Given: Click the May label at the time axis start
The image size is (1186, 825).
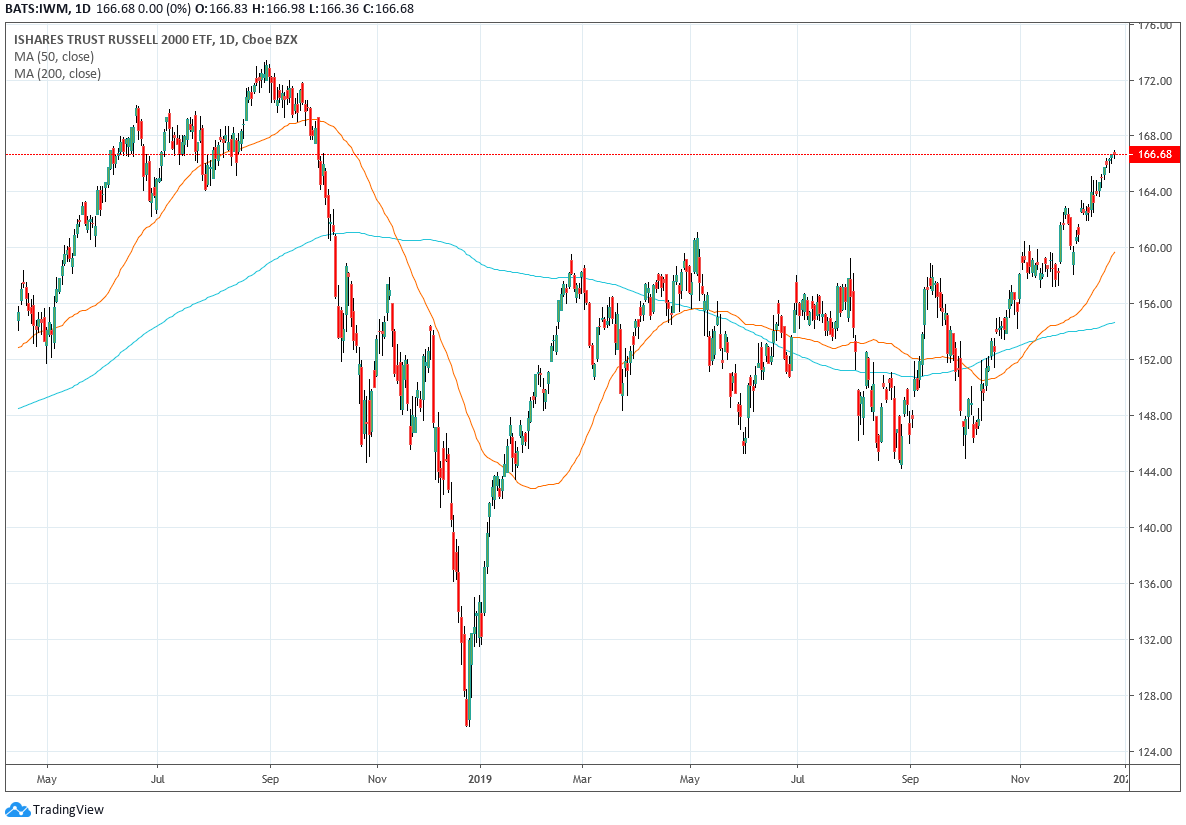Looking at the screenshot, I should [x=47, y=779].
